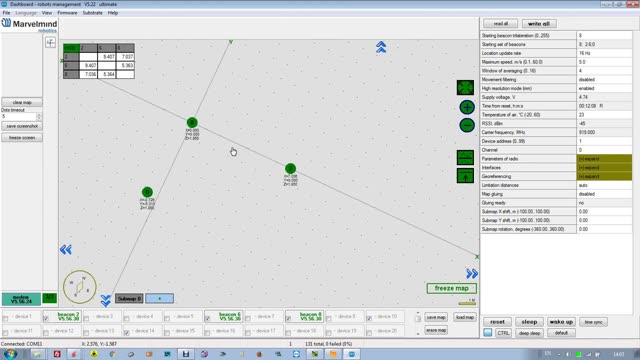Click the clear map button
The height and width of the screenshot is (360, 640).
[x=22, y=102]
